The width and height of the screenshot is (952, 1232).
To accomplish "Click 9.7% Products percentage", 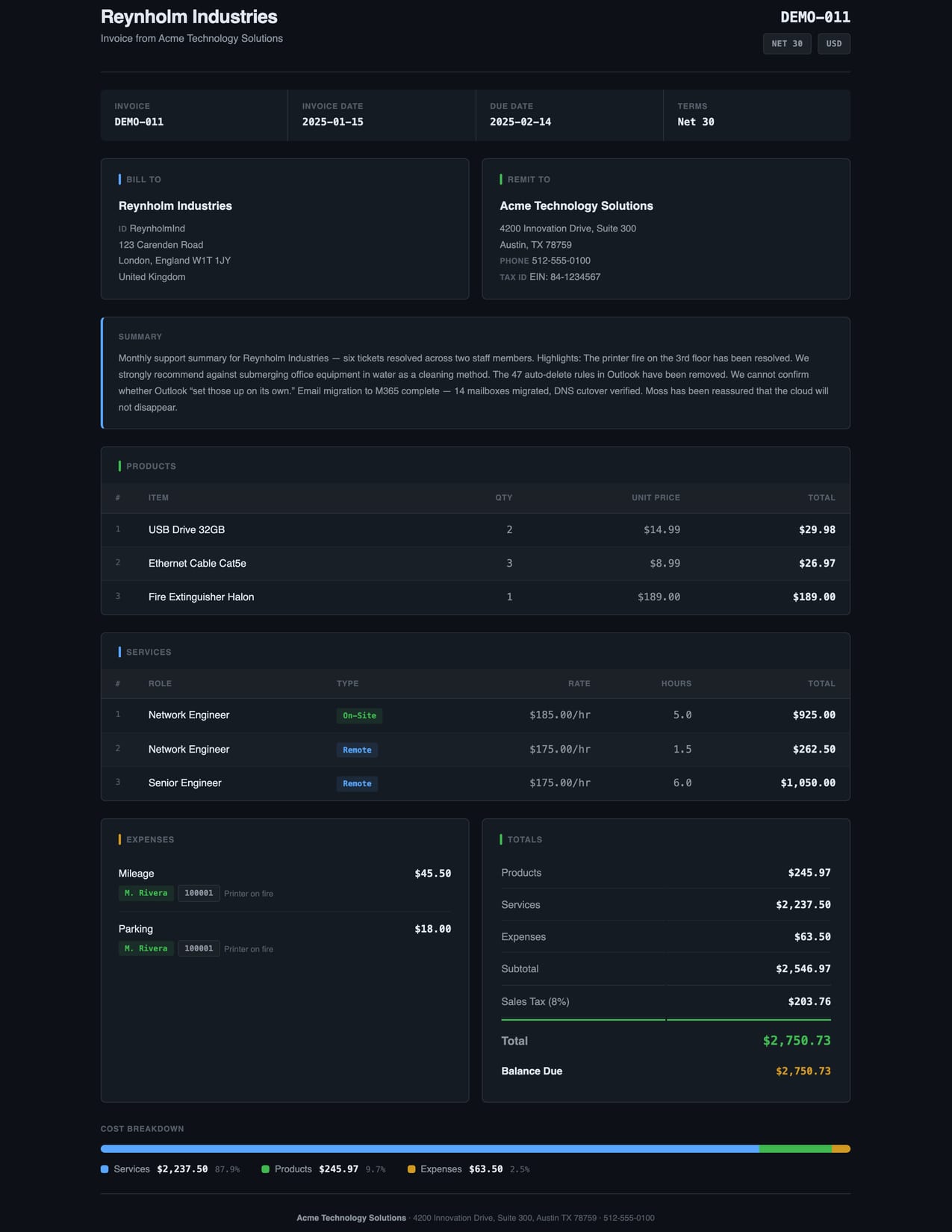I will pos(376,1169).
